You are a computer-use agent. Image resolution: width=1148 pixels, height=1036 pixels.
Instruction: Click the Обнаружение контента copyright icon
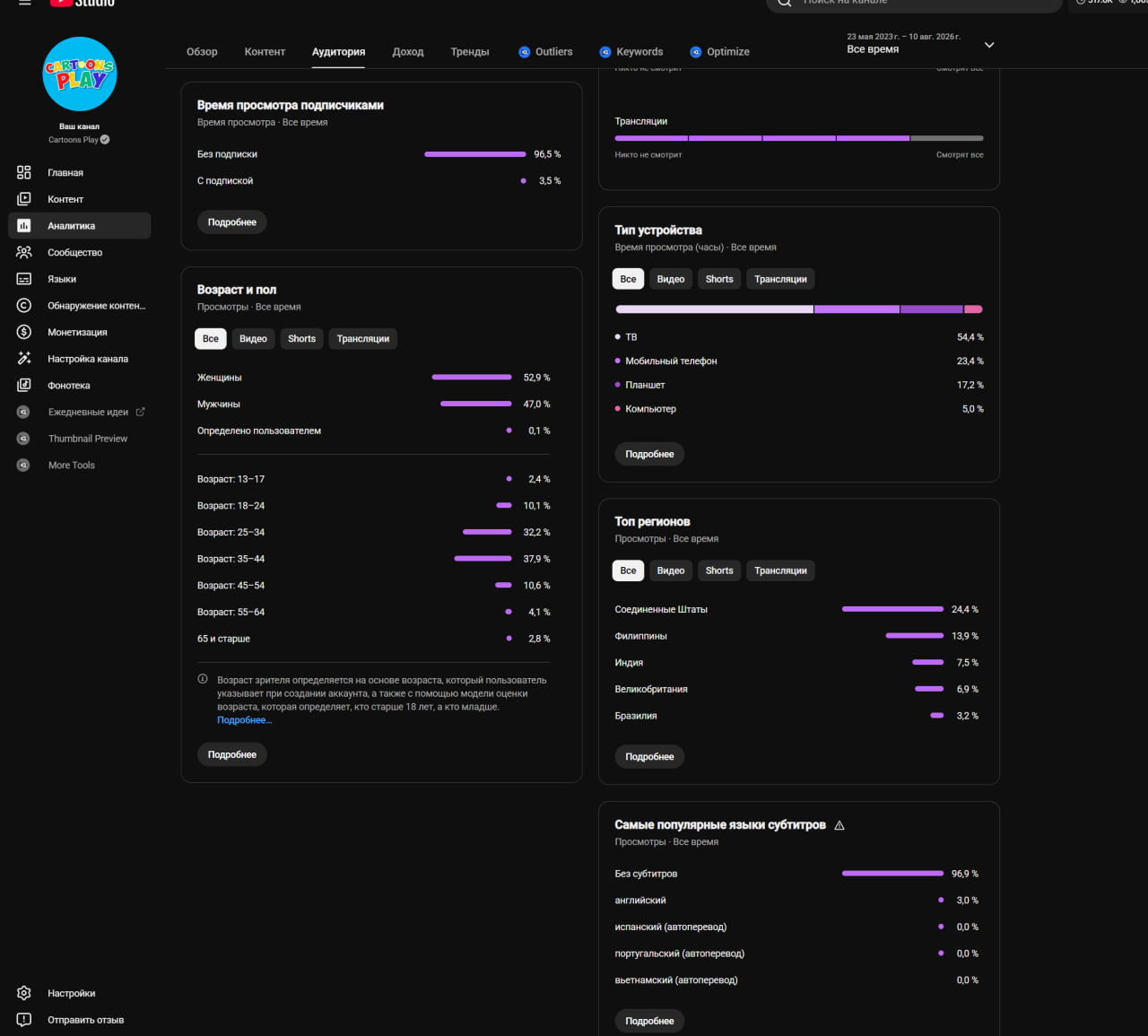pyautogui.click(x=24, y=305)
